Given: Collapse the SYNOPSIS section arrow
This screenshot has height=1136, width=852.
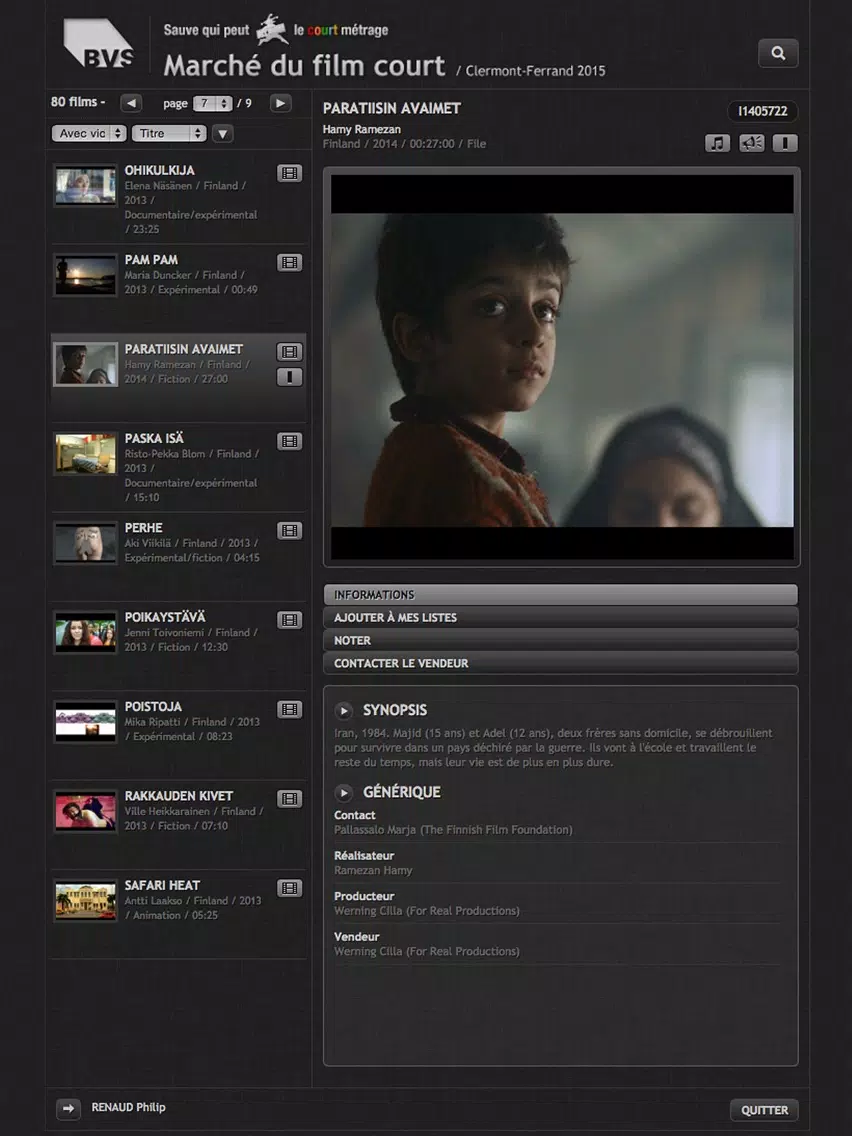Looking at the screenshot, I should [x=343, y=711].
